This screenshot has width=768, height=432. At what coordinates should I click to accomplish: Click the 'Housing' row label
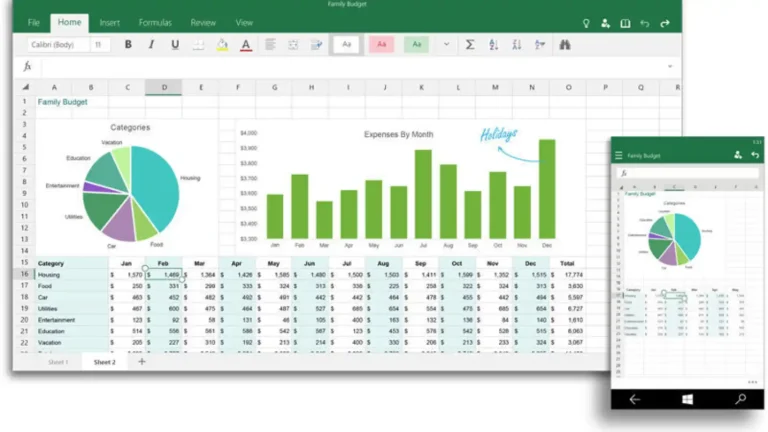tap(48, 275)
